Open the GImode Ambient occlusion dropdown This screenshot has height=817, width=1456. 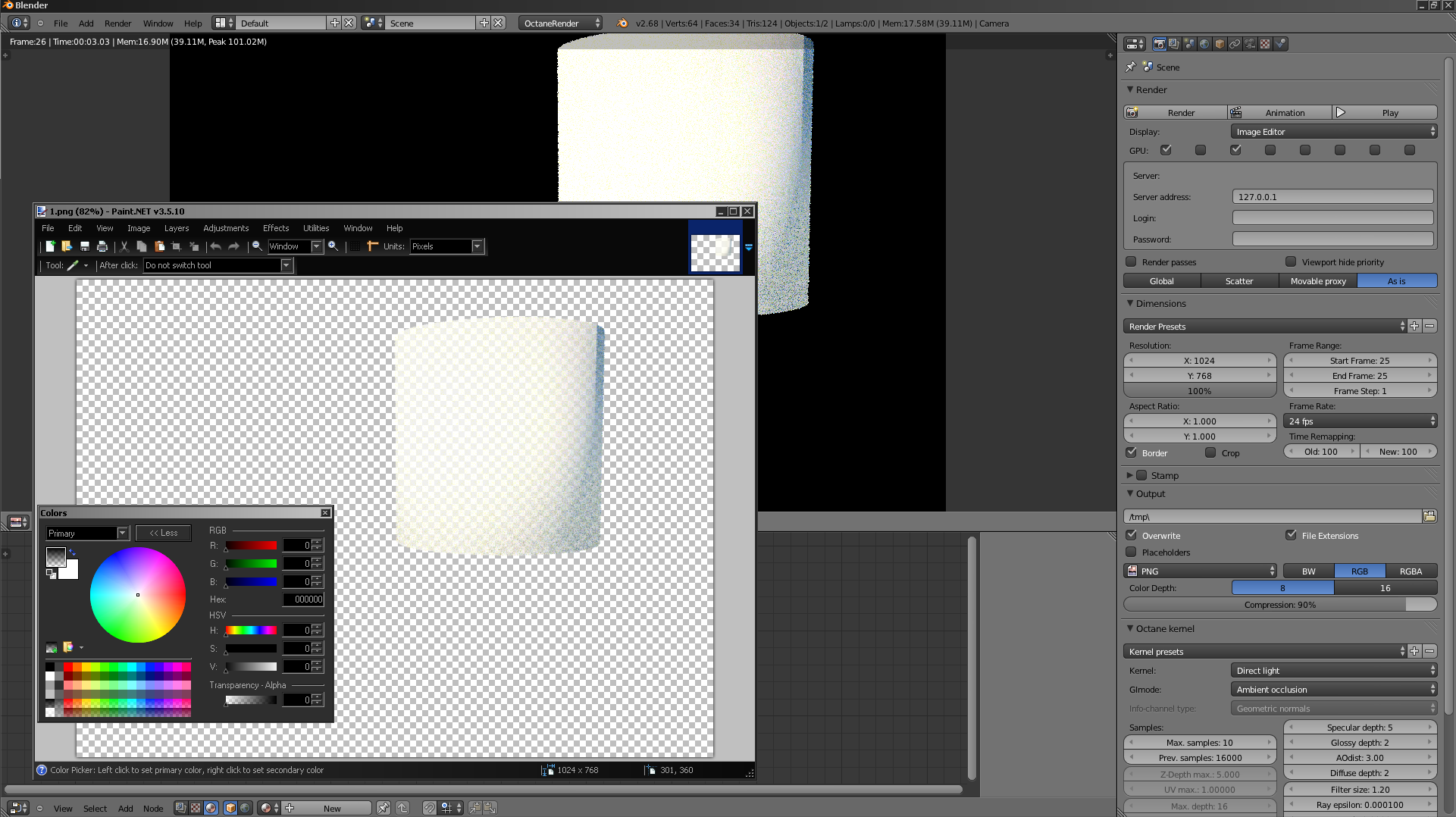[x=1334, y=690]
